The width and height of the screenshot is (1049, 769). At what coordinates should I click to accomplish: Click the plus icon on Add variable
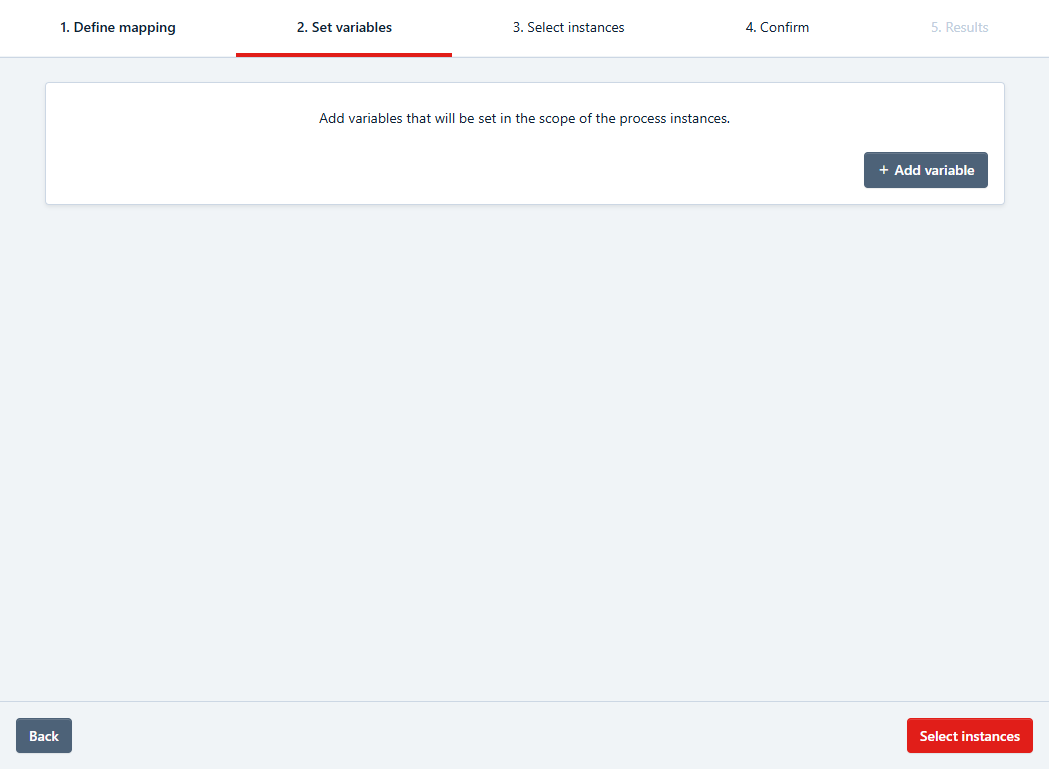click(x=883, y=170)
